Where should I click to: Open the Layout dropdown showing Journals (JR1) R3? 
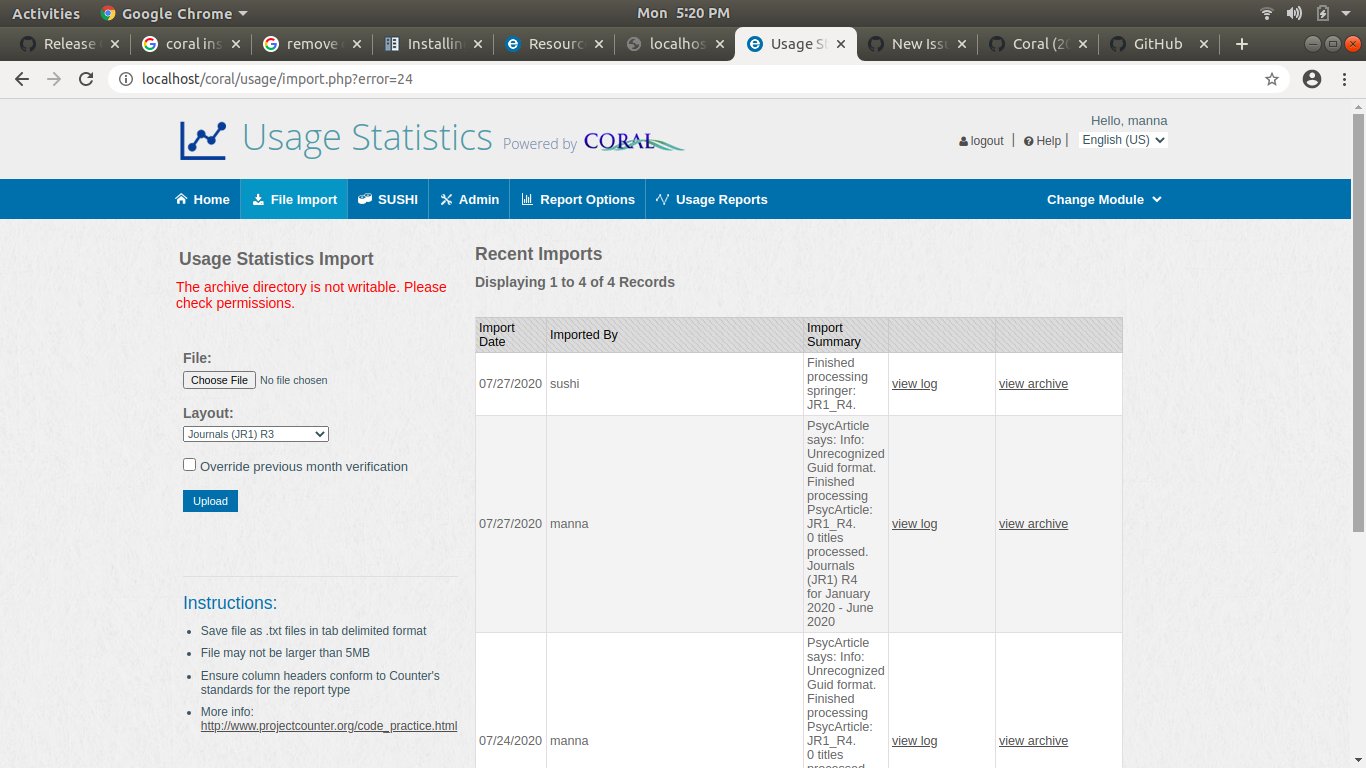click(255, 433)
